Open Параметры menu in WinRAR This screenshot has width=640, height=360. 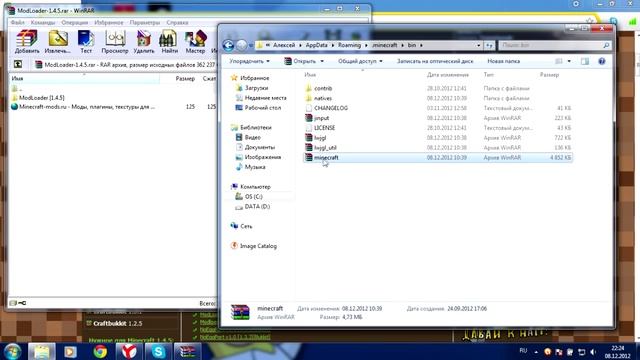[x=144, y=22]
